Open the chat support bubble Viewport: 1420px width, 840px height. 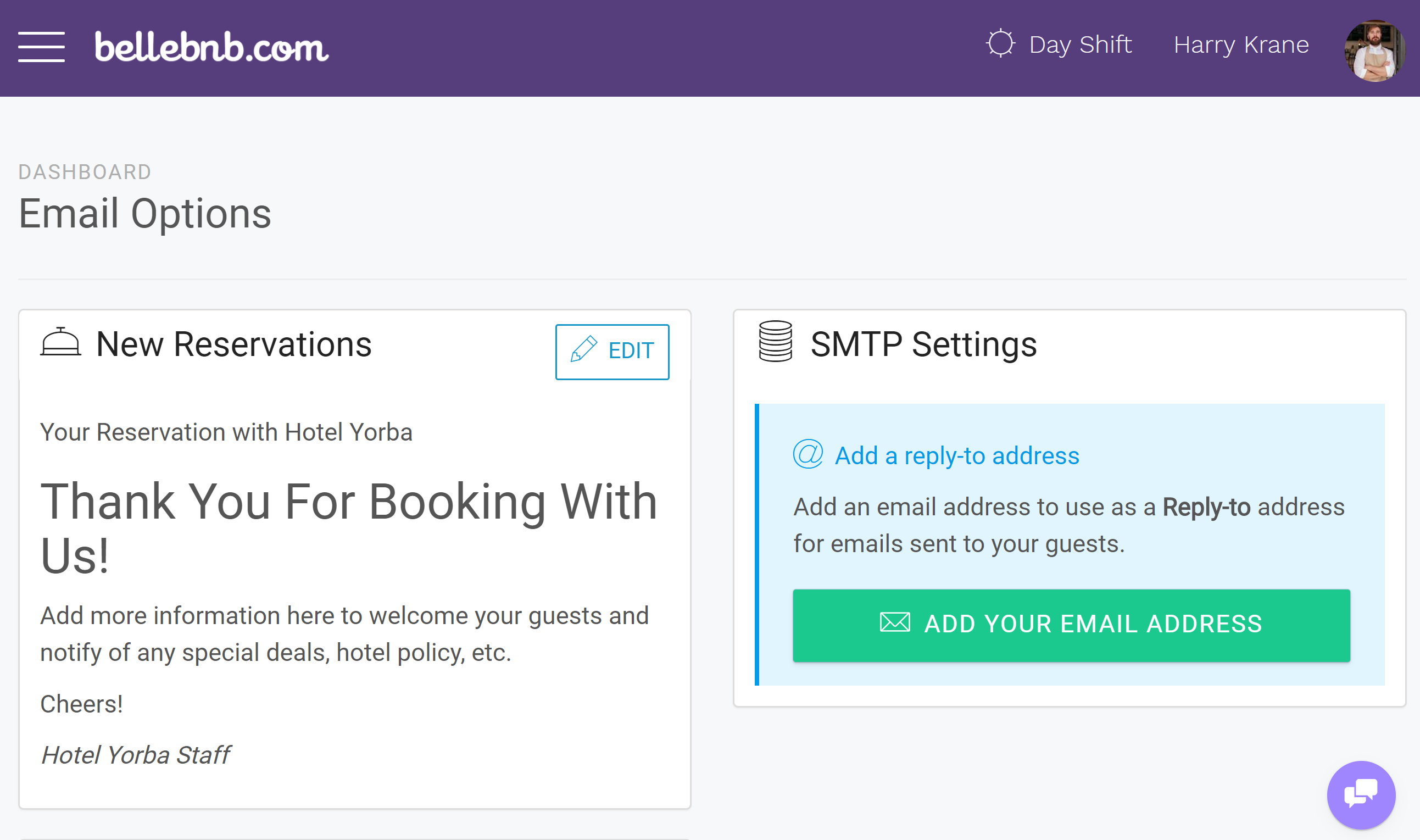pos(1361,795)
